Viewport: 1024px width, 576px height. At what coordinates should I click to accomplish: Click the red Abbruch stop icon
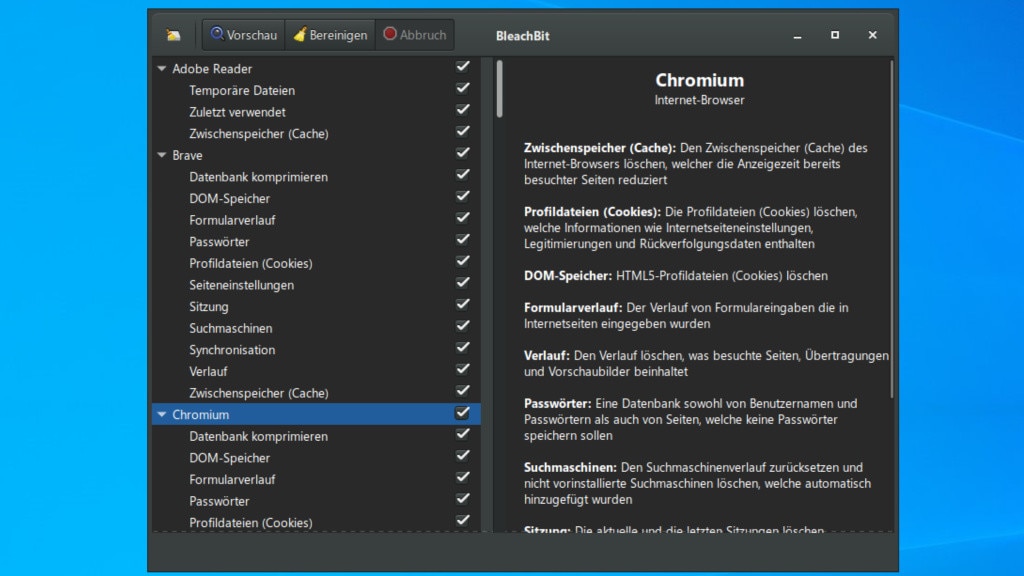pyautogui.click(x=390, y=34)
